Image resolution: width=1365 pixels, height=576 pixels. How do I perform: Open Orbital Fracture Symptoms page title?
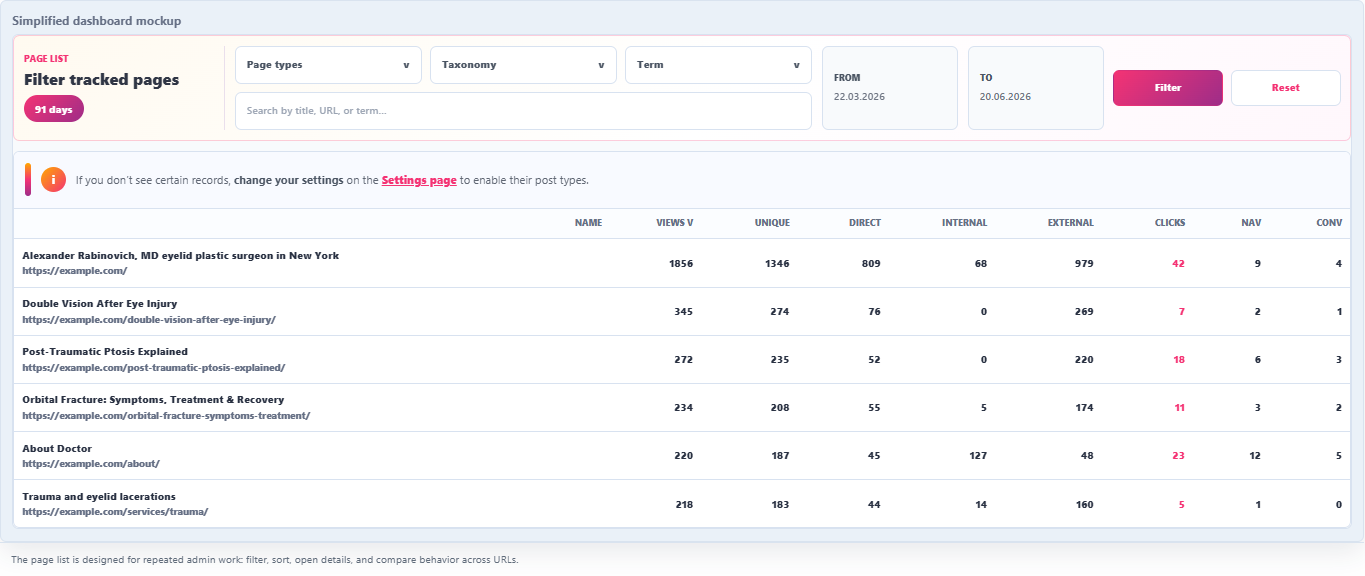[153, 400]
